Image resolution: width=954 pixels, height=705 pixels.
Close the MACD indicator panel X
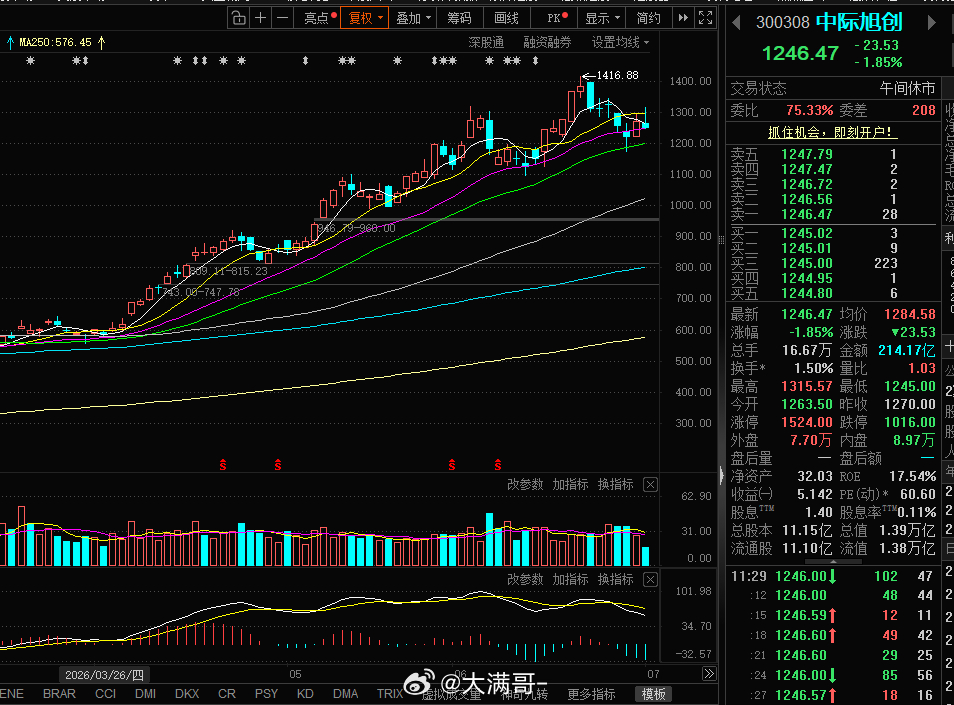pyautogui.click(x=650, y=579)
